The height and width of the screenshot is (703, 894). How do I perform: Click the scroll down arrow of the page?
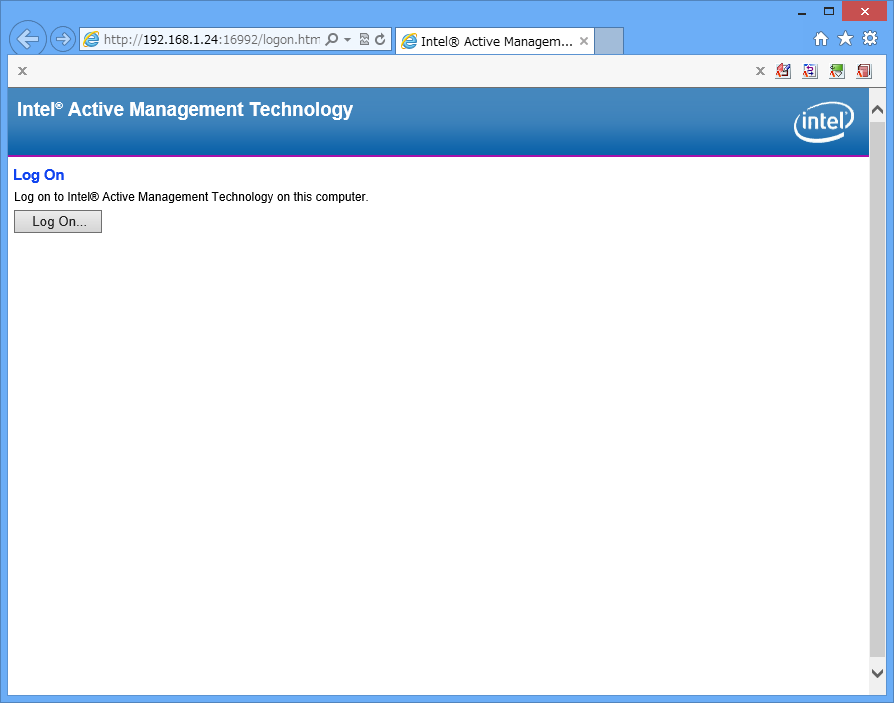click(x=877, y=673)
